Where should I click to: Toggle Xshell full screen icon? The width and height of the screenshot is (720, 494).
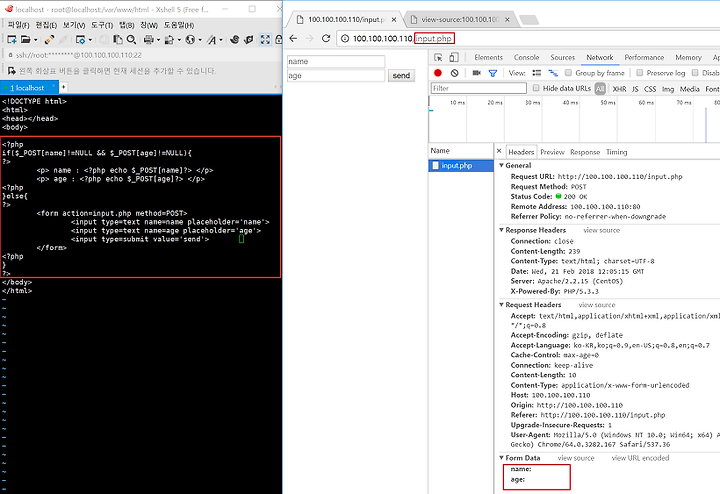click(x=265, y=39)
